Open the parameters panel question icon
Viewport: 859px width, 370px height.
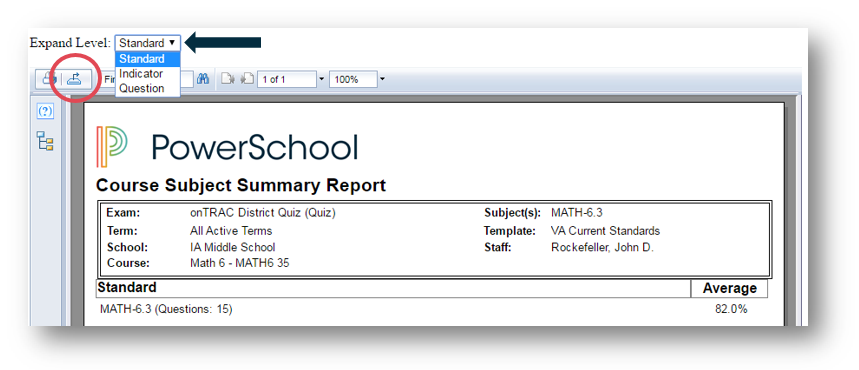pos(45,111)
